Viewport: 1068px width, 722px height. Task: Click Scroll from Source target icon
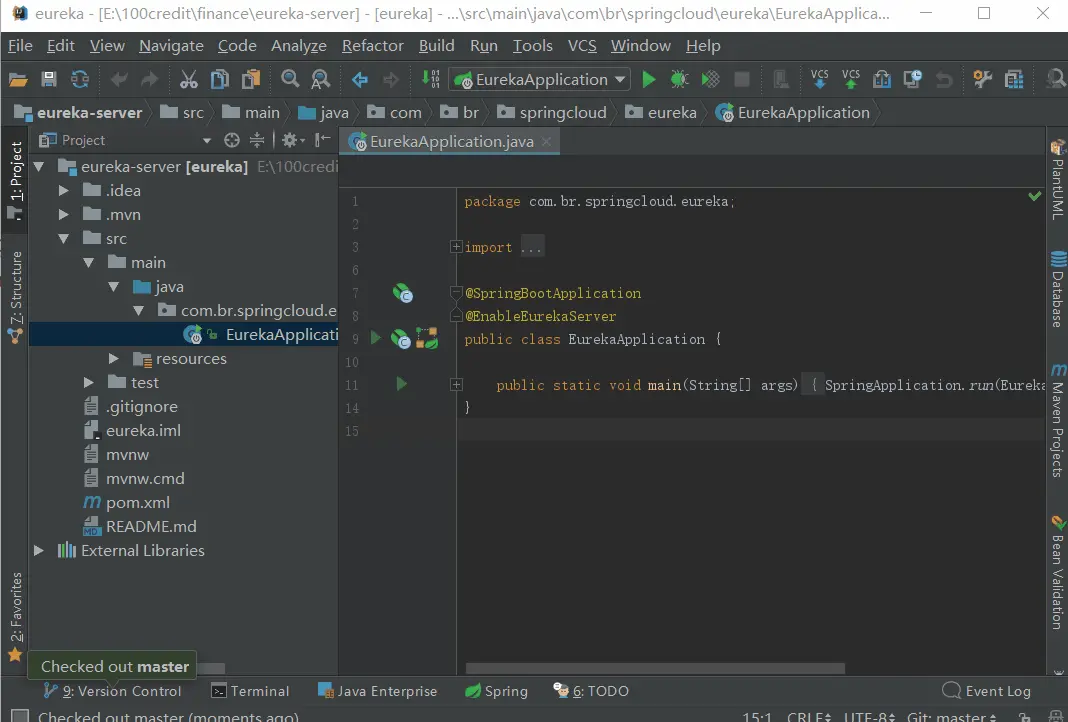click(232, 140)
